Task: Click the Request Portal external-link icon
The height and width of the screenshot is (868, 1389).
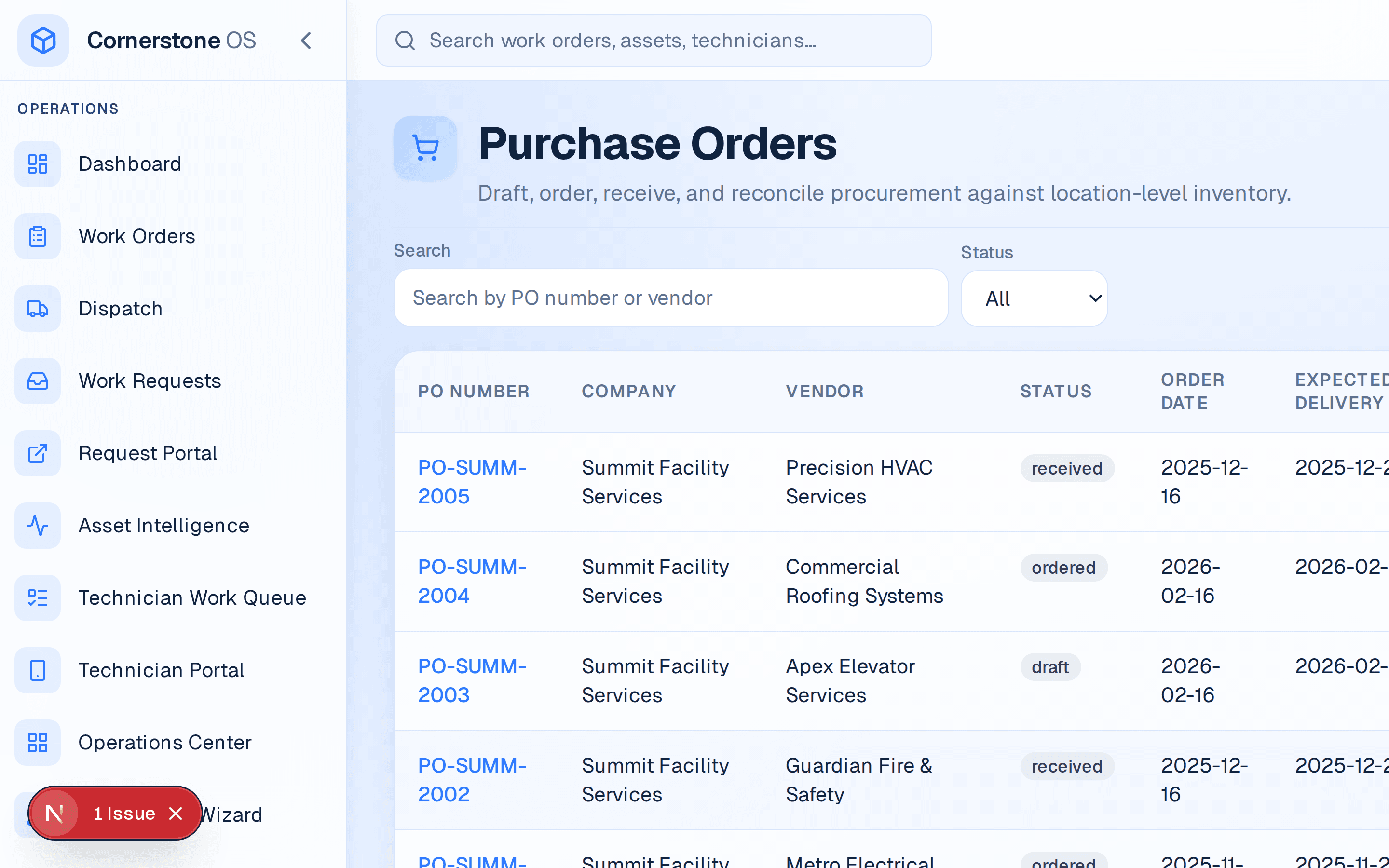Action: point(37,453)
